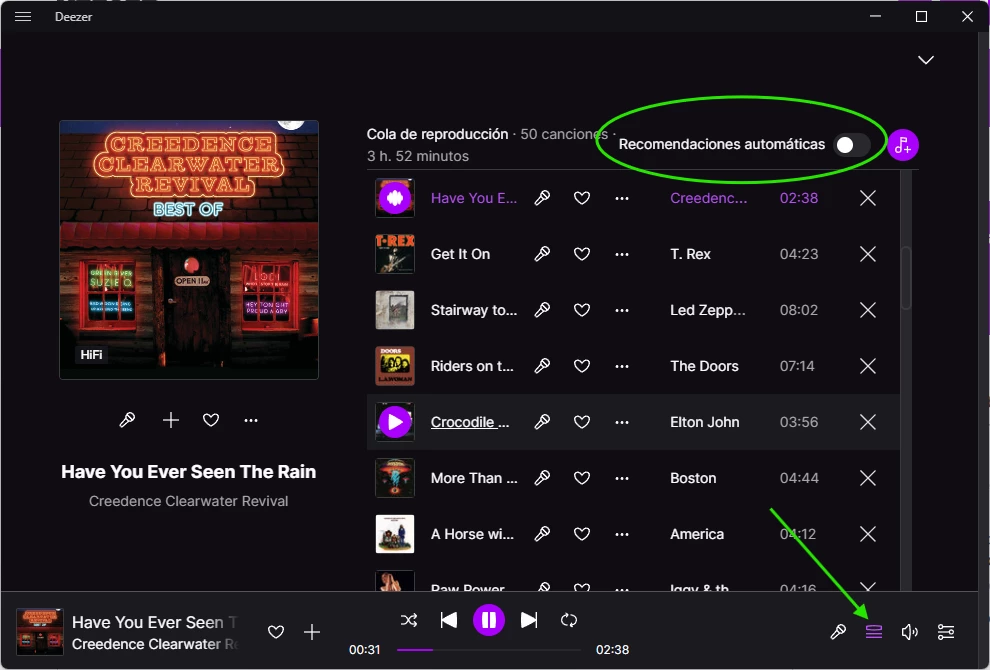Open the Crocodile ... song link
990x670 pixels.
470,422
